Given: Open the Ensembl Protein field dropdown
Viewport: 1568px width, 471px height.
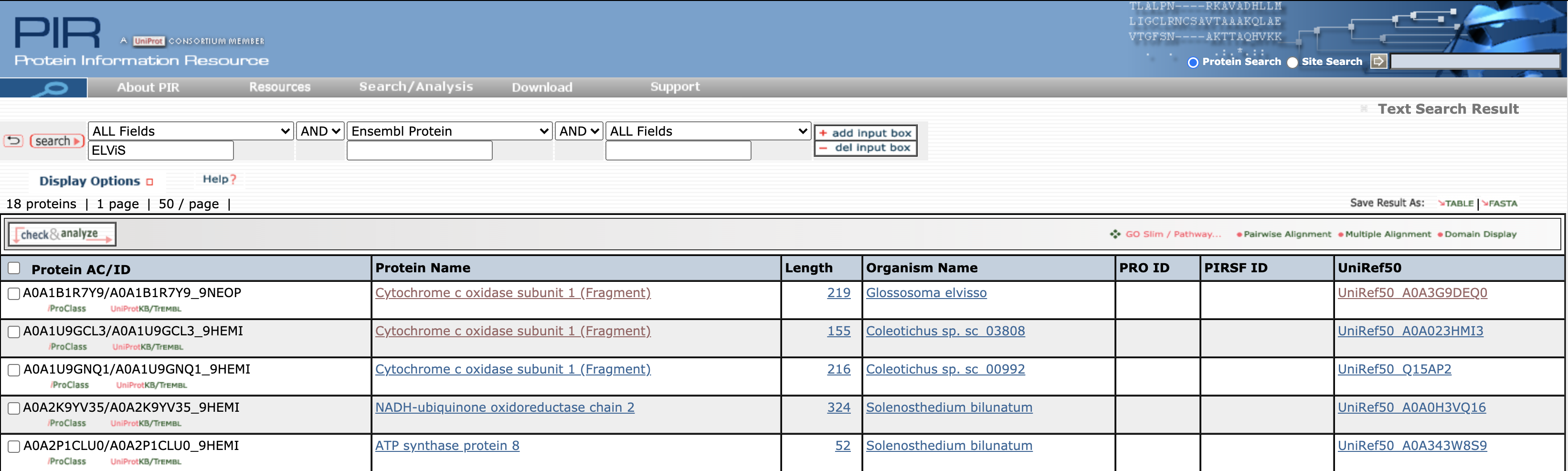Looking at the screenshot, I should coord(449,132).
